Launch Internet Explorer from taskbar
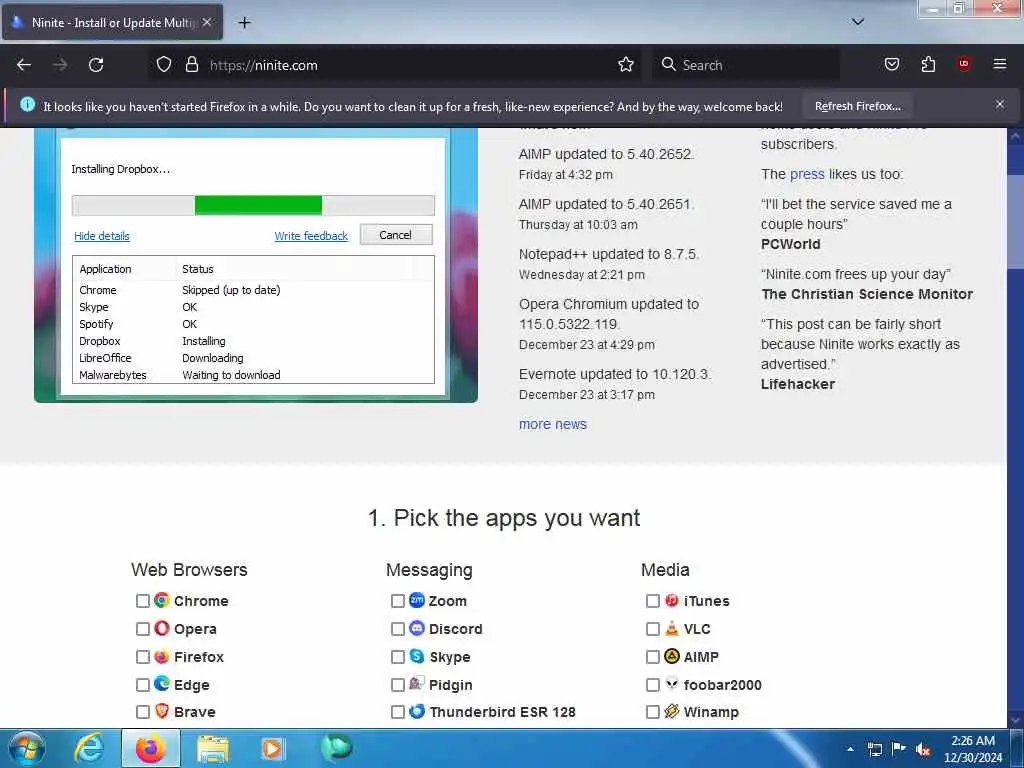The image size is (1024, 768). pos(88,748)
